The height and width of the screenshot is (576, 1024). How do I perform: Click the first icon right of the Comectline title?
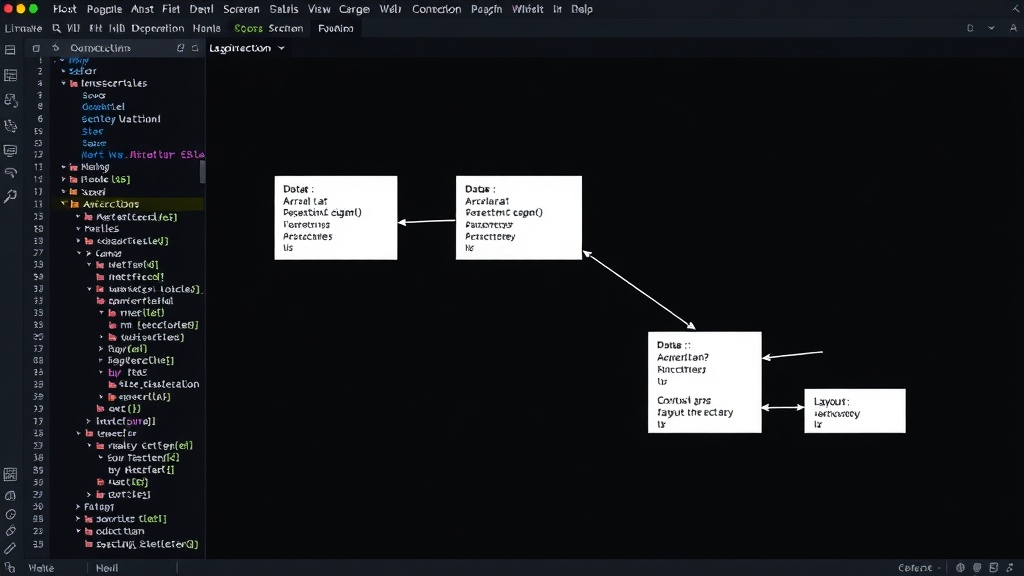click(180, 48)
